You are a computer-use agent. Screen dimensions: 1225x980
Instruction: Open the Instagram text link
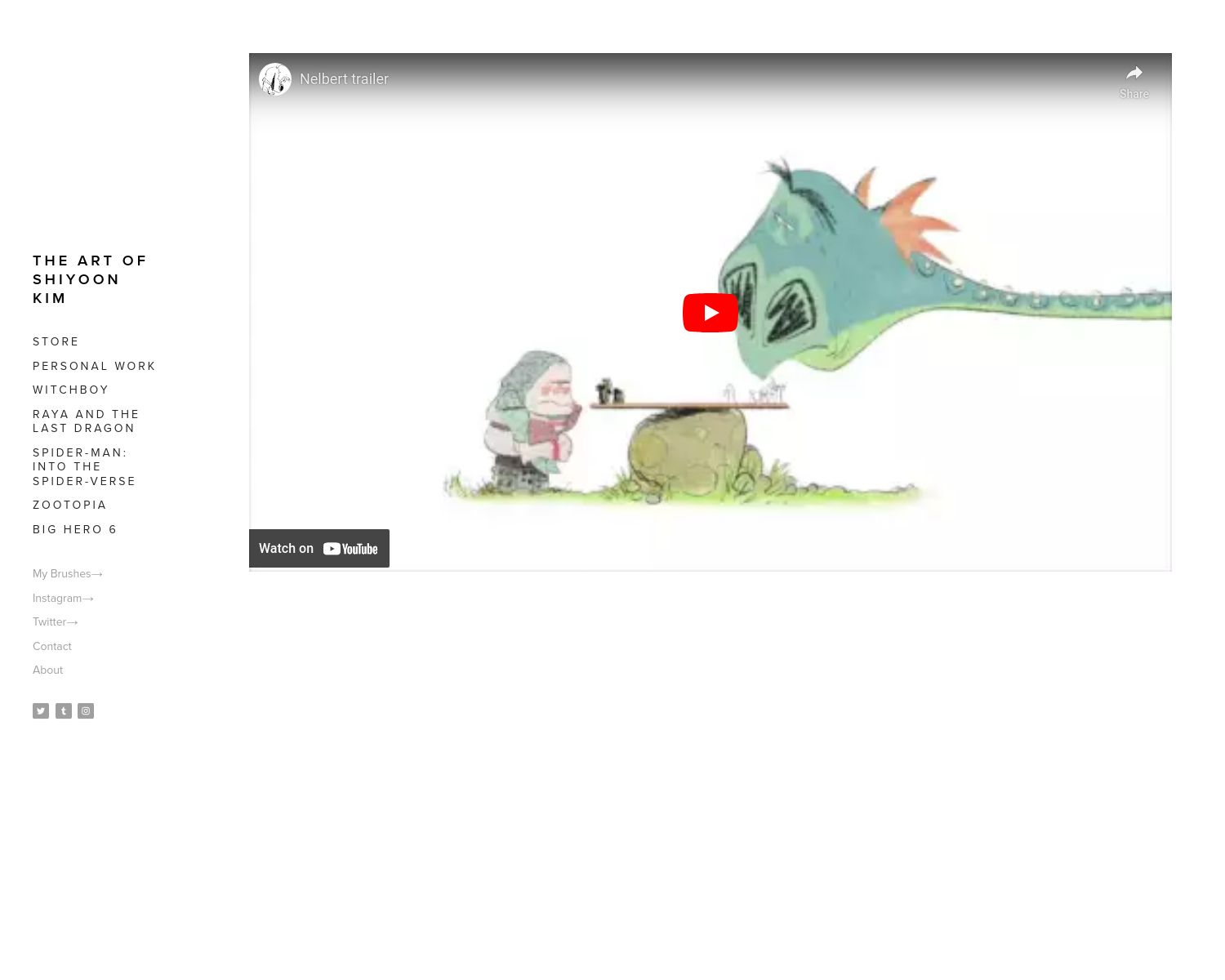pos(63,599)
